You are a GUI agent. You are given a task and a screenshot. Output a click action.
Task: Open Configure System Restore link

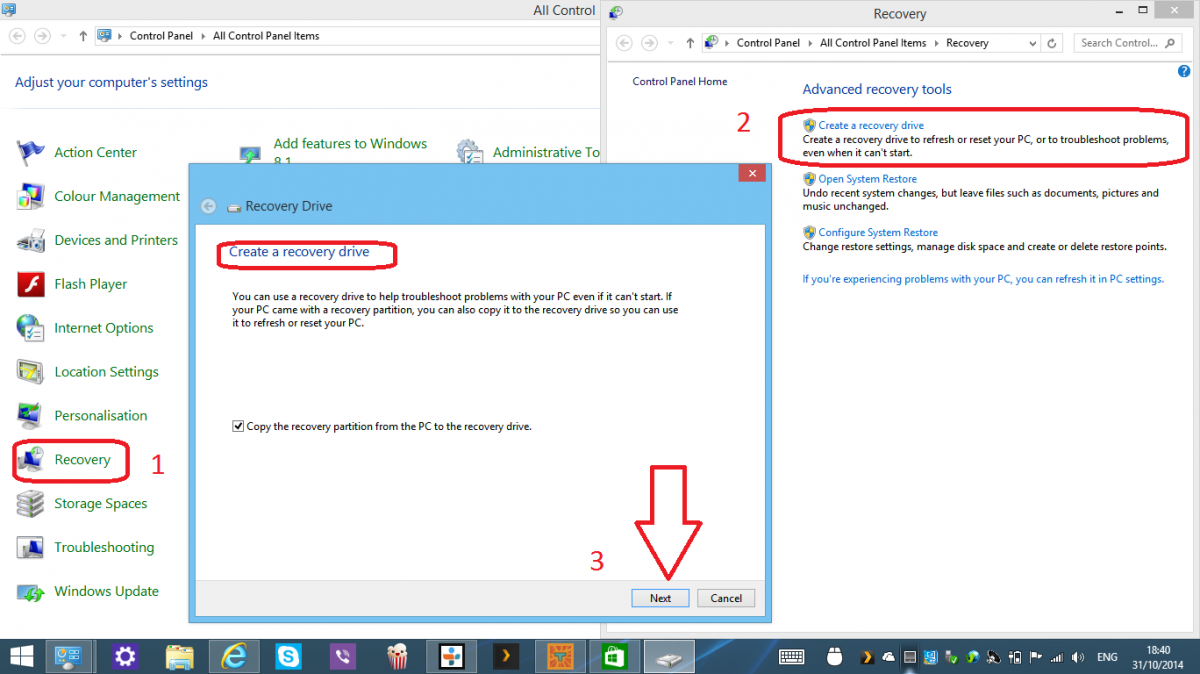878,232
